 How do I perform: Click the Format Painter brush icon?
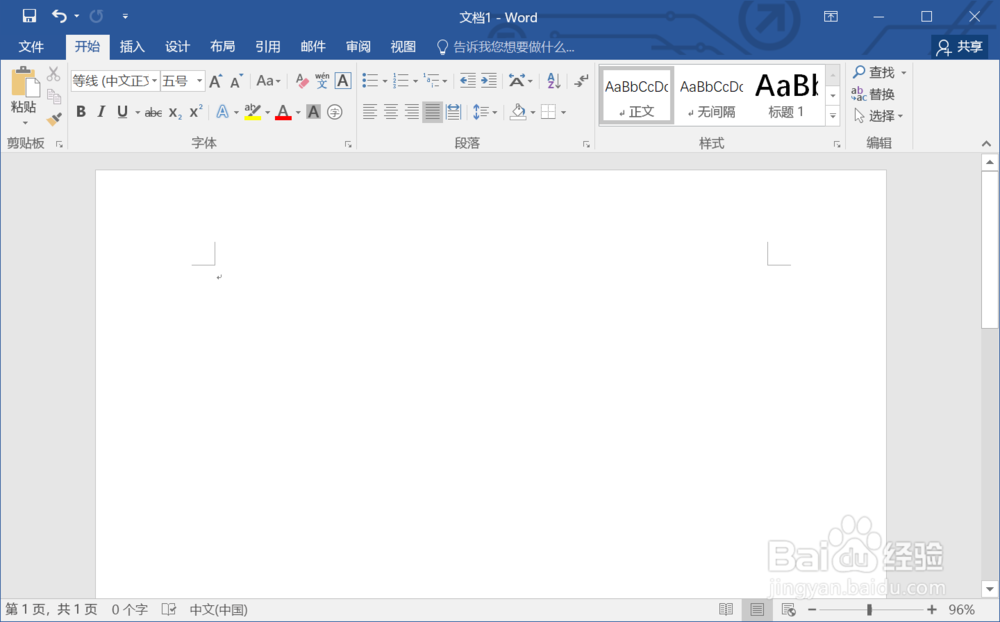pos(54,119)
